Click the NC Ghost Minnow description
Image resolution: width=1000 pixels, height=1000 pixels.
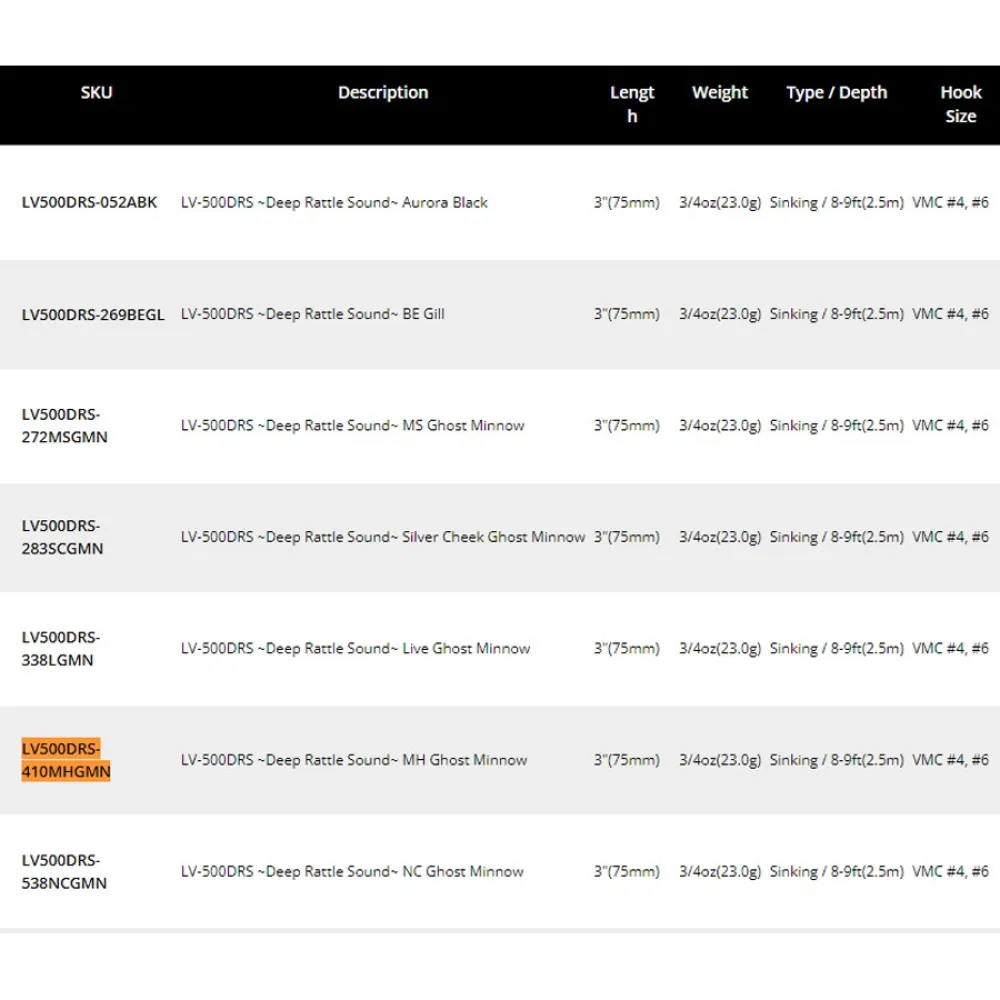352,871
